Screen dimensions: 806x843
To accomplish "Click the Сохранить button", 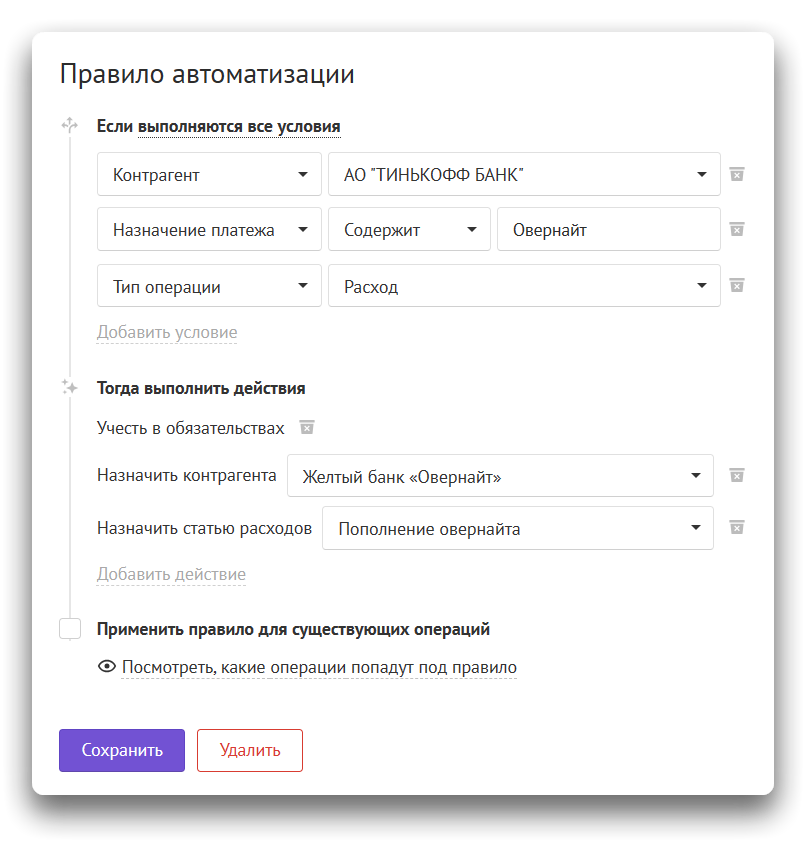I will point(122,750).
